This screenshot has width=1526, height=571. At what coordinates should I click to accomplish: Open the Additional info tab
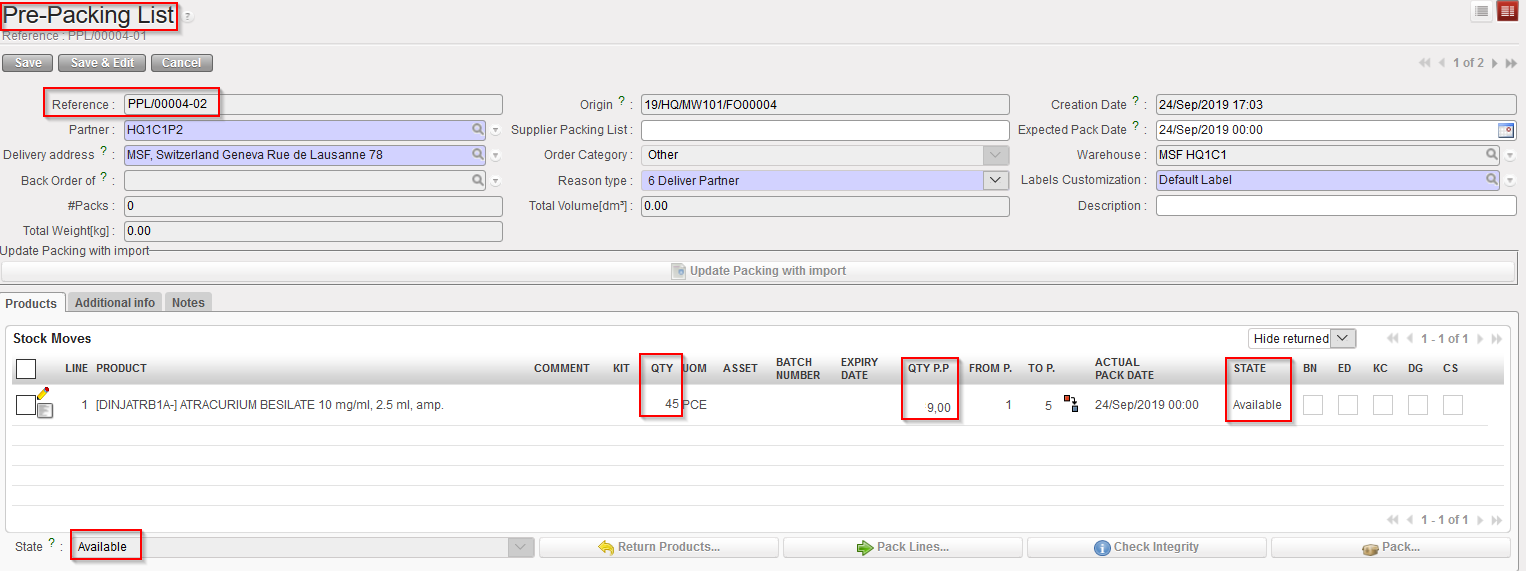[115, 302]
